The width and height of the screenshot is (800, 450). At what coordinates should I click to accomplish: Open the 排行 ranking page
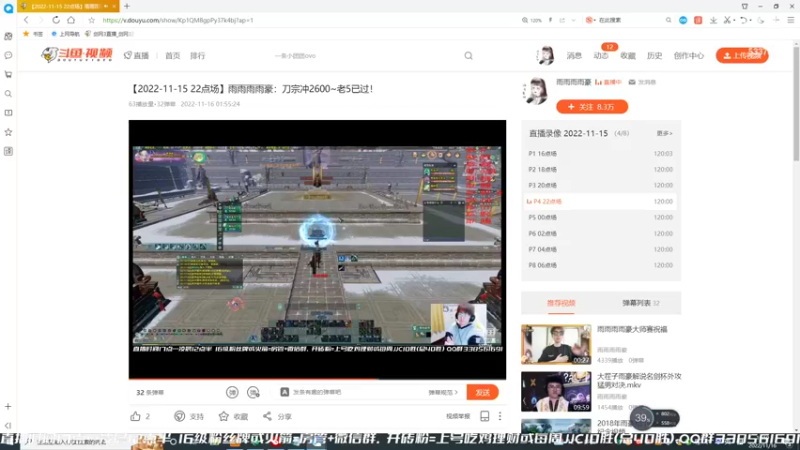(x=197, y=56)
